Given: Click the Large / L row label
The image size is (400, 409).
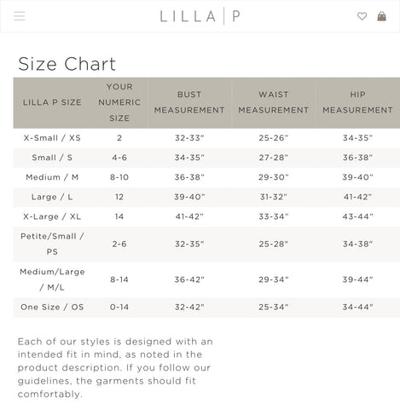Looking at the screenshot, I should tap(52, 197).
